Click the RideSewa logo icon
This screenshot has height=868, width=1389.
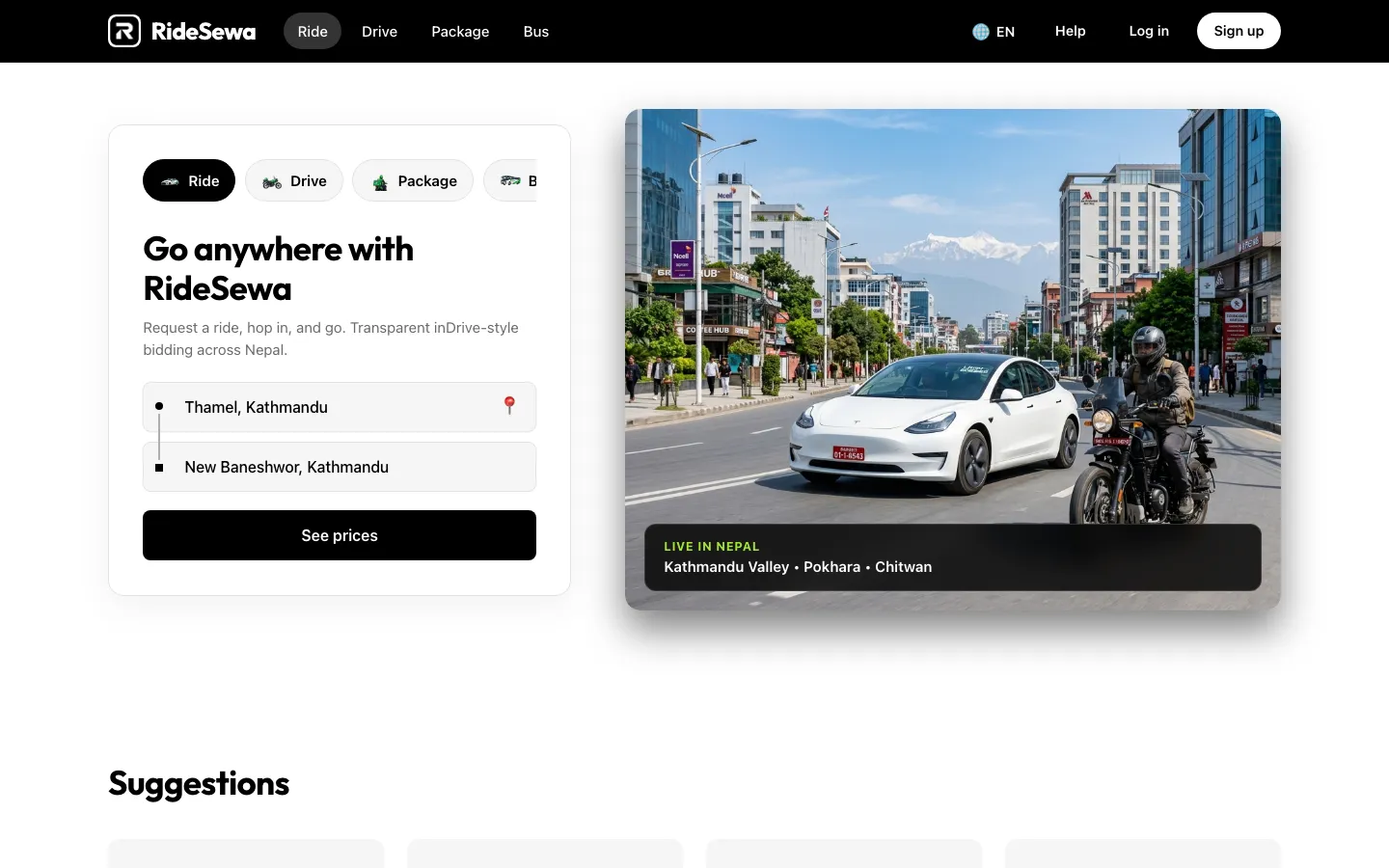point(124,31)
